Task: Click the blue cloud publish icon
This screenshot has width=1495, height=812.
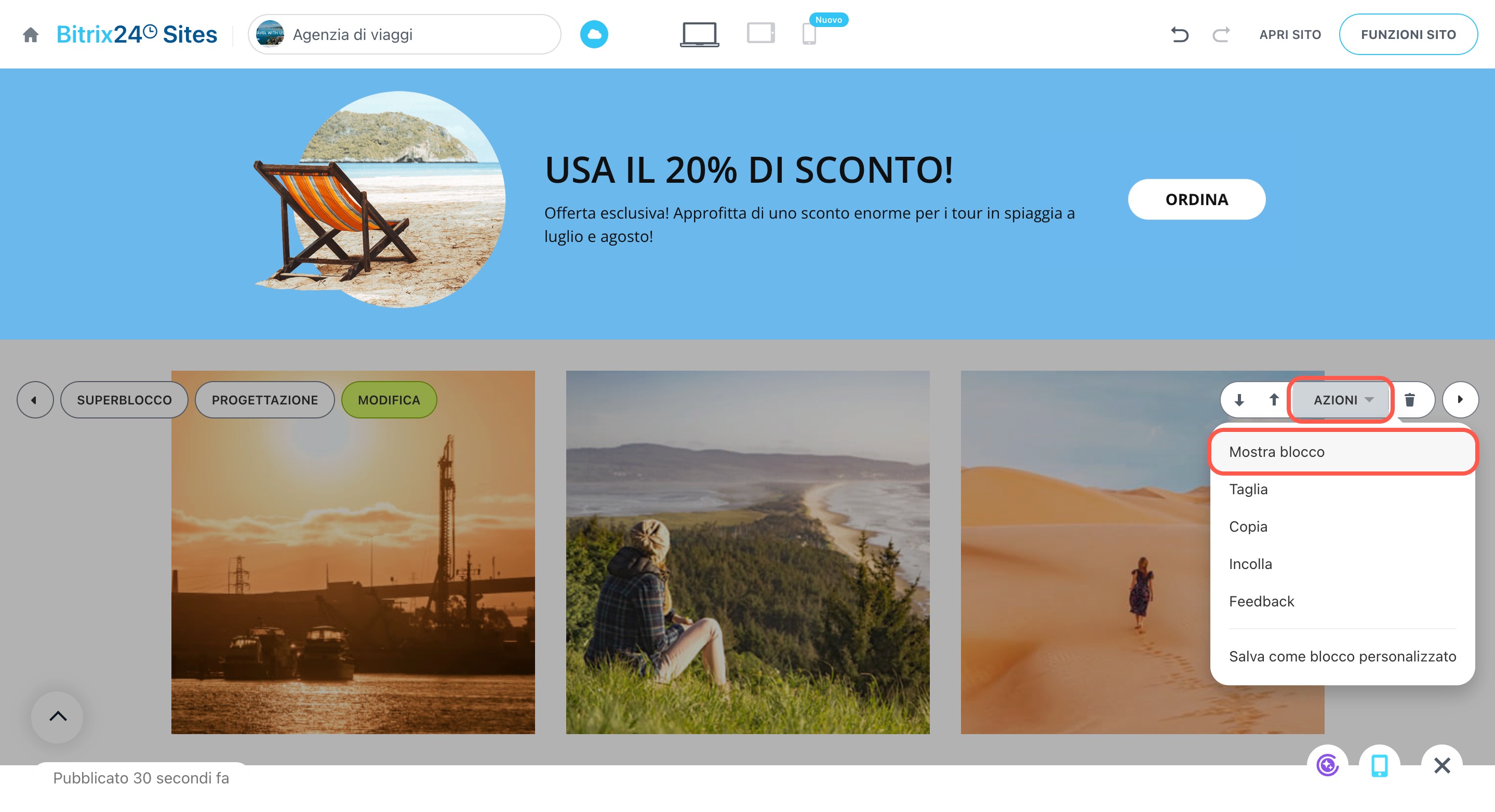Action: 594,34
